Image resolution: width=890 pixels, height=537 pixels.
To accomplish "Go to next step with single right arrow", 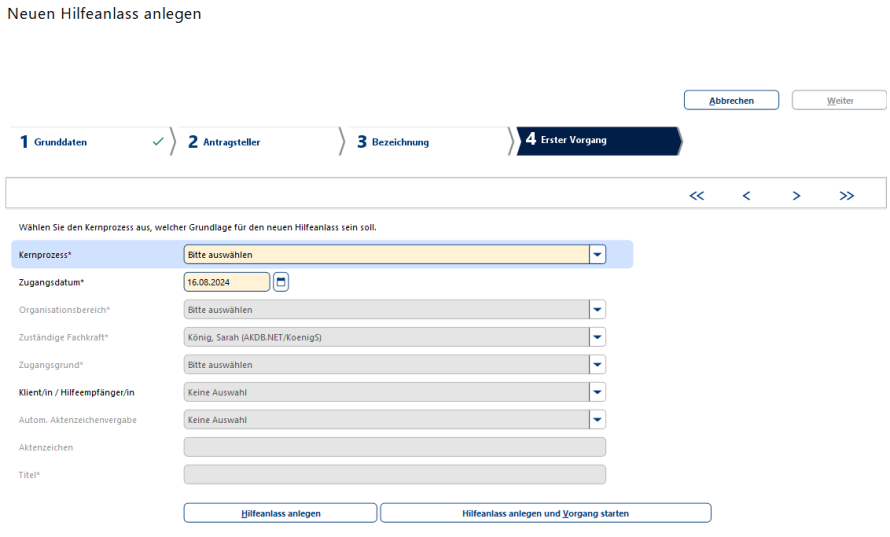I will click(x=796, y=196).
